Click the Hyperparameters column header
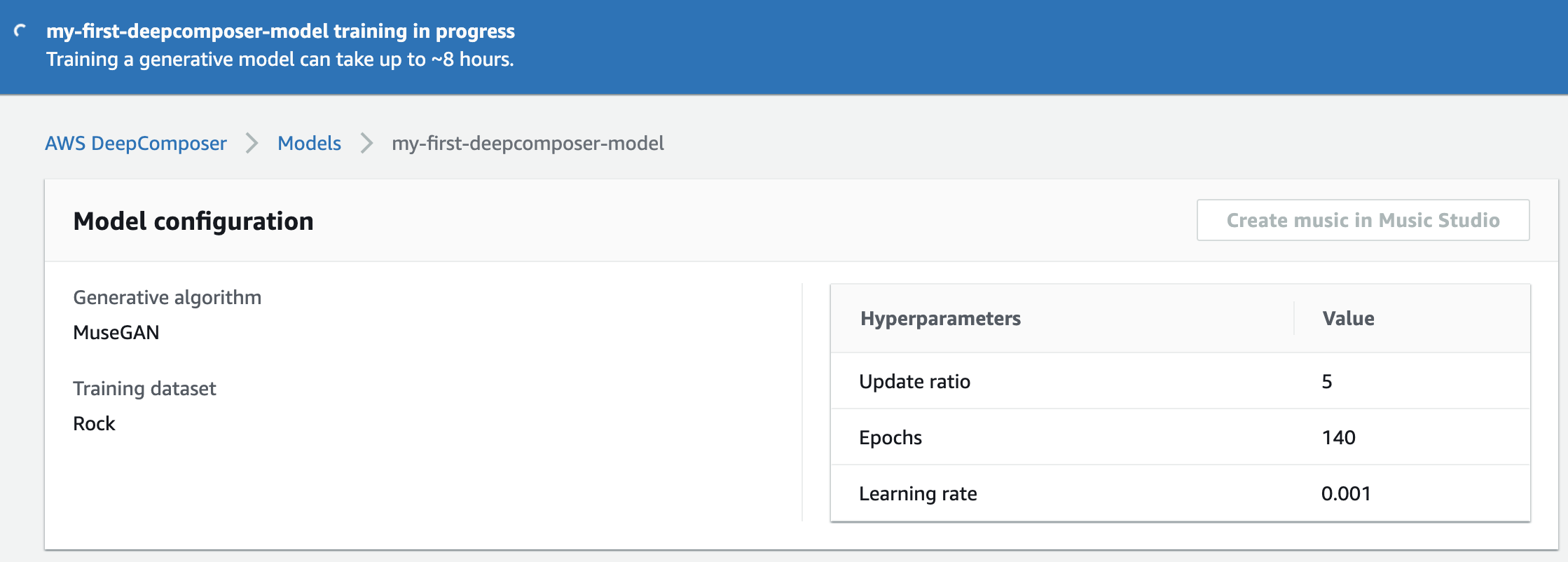1568x562 pixels. tap(940, 319)
